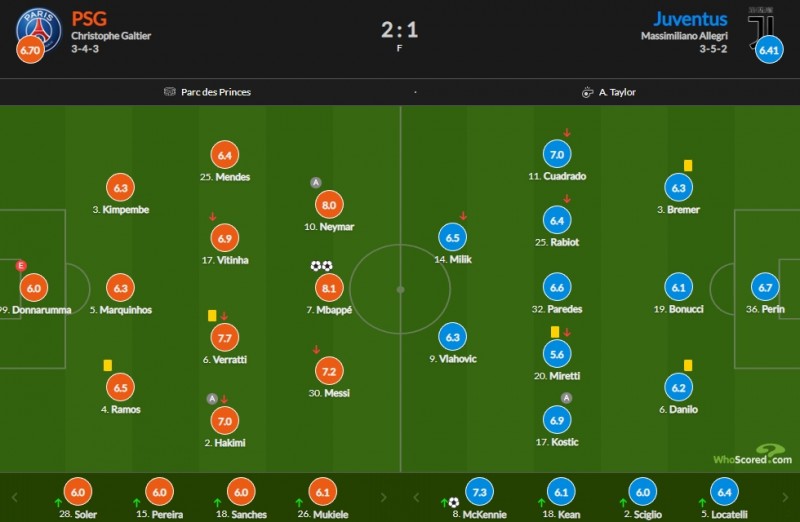Image resolution: width=800 pixels, height=522 pixels.
Task: Click Donnarumma's 6.0 rating circle
Action: pos(33,288)
